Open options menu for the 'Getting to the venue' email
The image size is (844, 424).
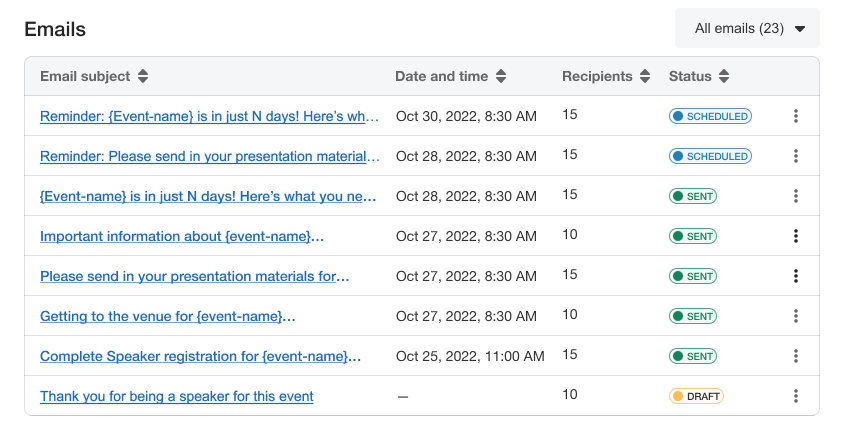coord(796,316)
